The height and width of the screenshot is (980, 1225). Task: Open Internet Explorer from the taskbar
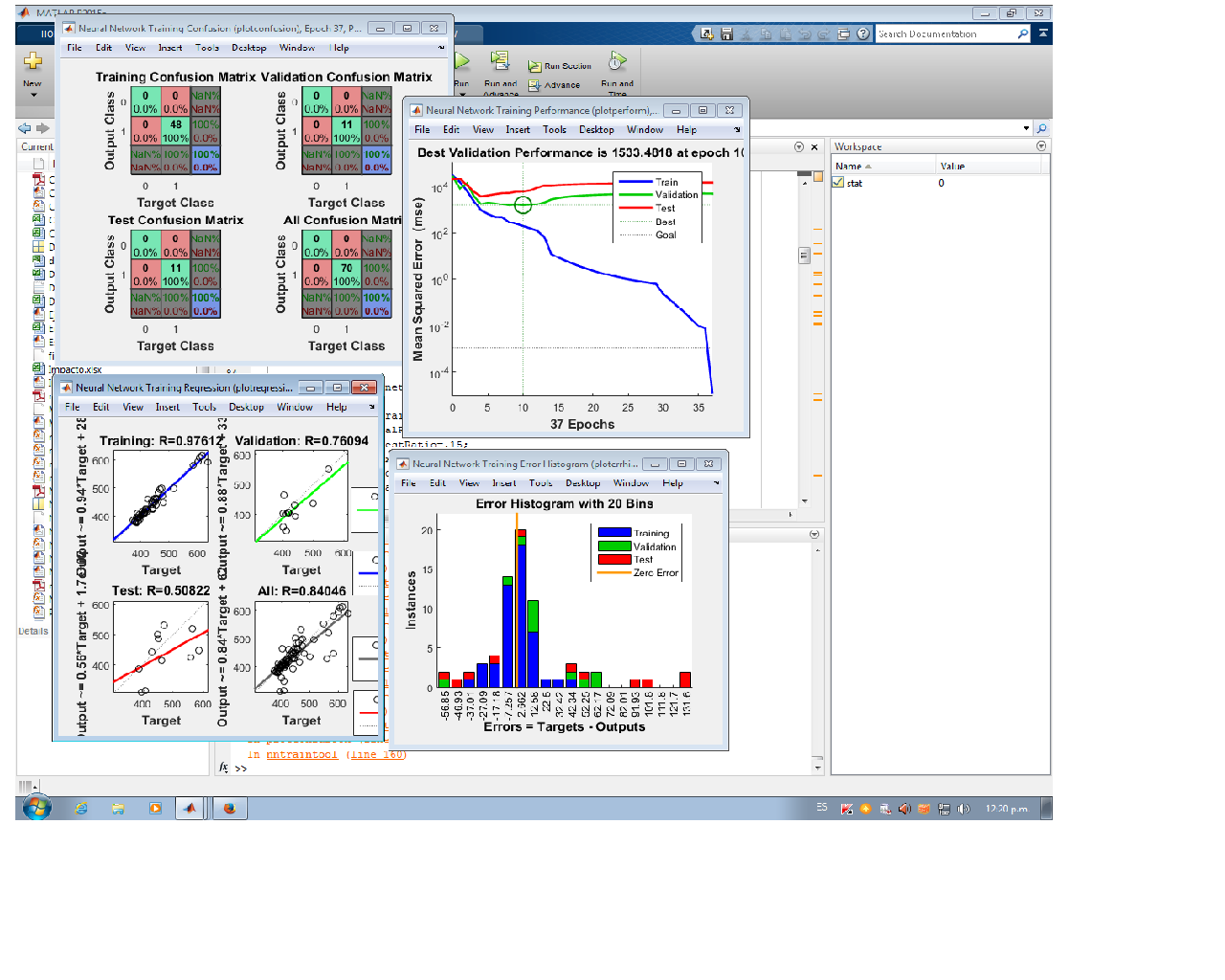[x=81, y=808]
